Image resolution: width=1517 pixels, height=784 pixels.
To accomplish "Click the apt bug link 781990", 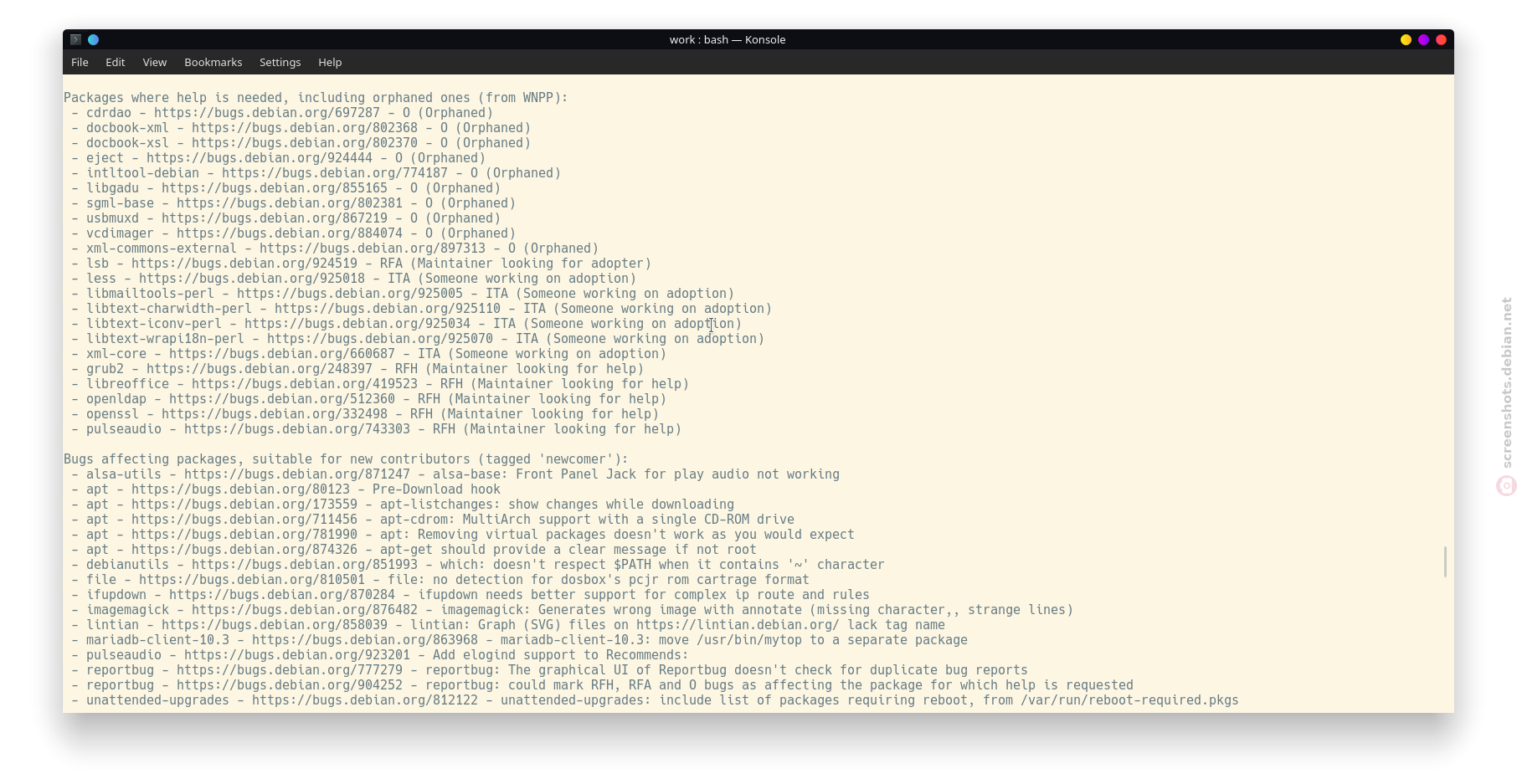I will coord(244,535).
